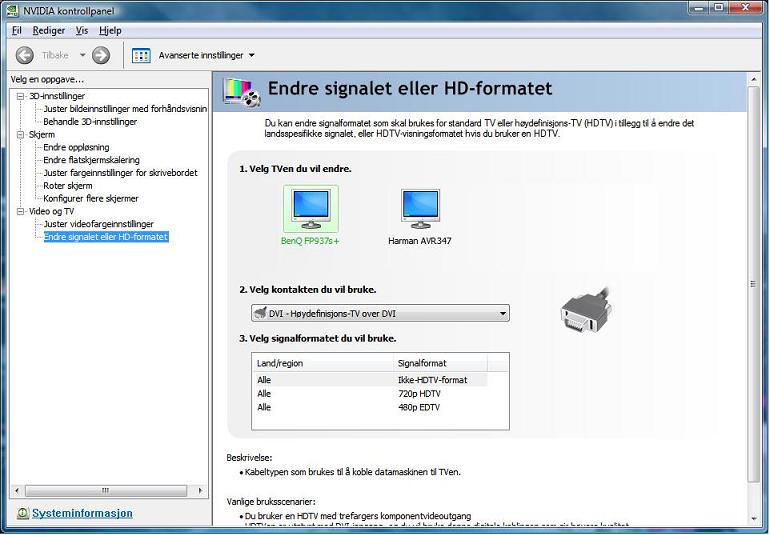Image resolution: width=770 pixels, height=535 pixels.
Task: Collapse the Video og TV tree node
Action: pyautogui.click(x=21, y=211)
